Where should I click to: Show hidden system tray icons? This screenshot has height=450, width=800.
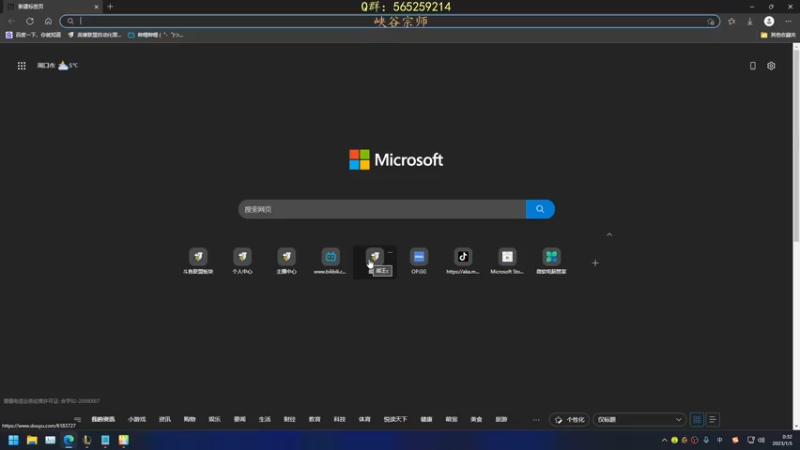[664, 440]
